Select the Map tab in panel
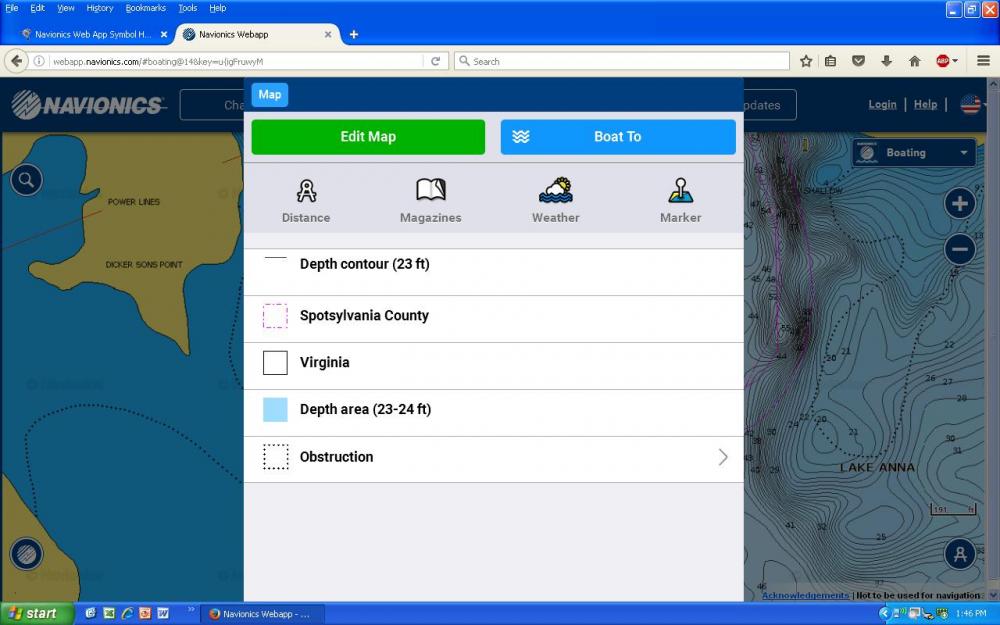The width and height of the screenshot is (1000, 625). [x=270, y=95]
